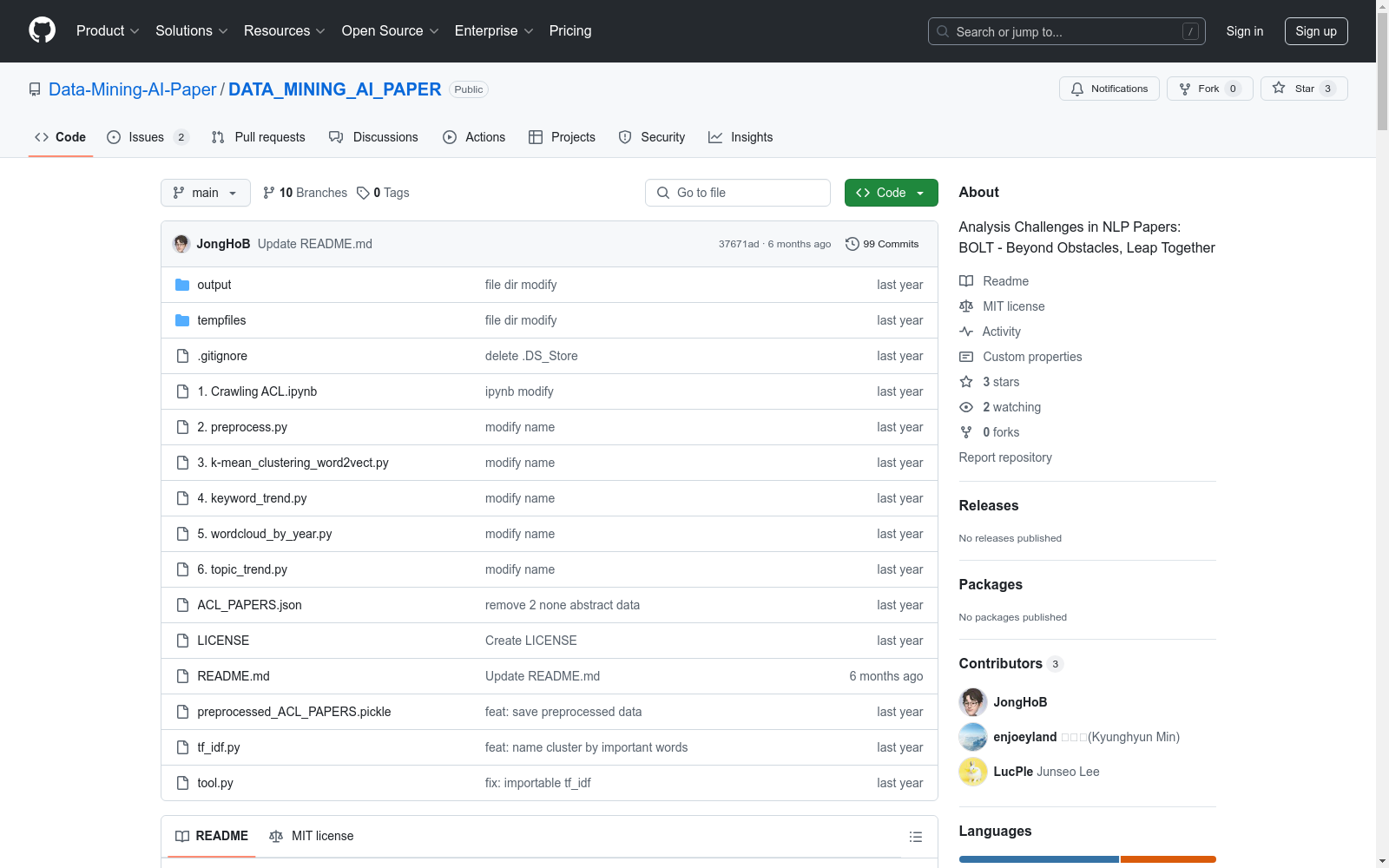This screenshot has width=1389, height=868.
Task: Expand the Product menu
Action: pos(108,31)
